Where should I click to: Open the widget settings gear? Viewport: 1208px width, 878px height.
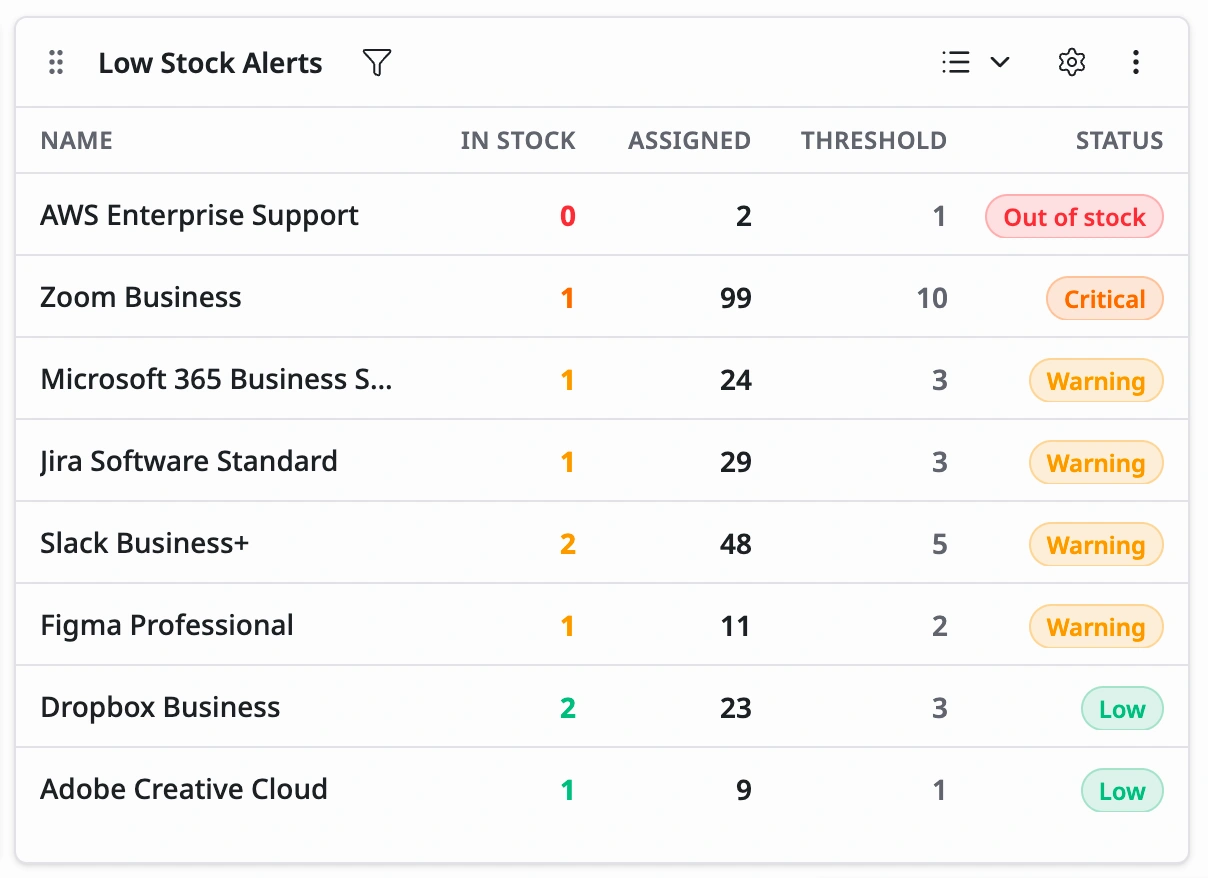pyautogui.click(x=1071, y=63)
